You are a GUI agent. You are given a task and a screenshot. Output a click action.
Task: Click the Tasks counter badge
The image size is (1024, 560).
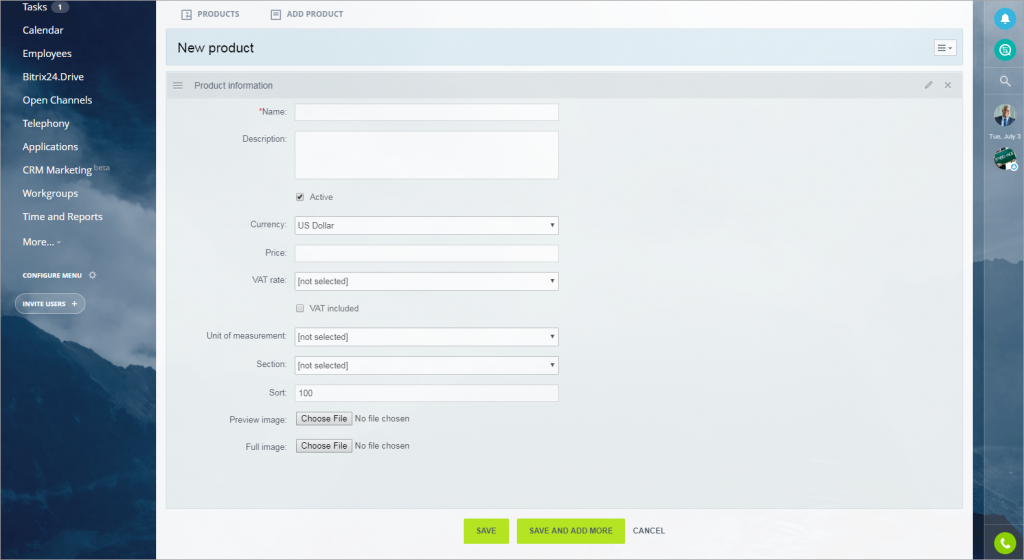tap(60, 7)
